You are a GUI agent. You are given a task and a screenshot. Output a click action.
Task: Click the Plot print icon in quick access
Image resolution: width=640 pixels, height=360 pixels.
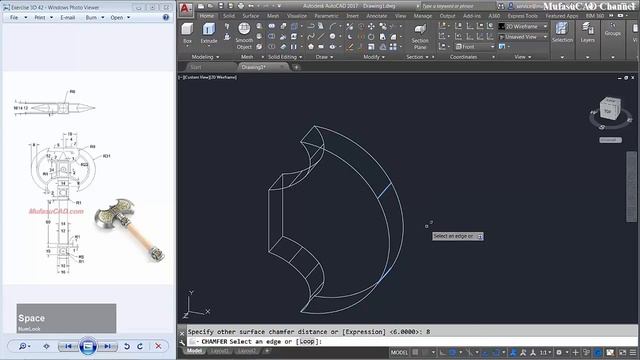click(241, 6)
